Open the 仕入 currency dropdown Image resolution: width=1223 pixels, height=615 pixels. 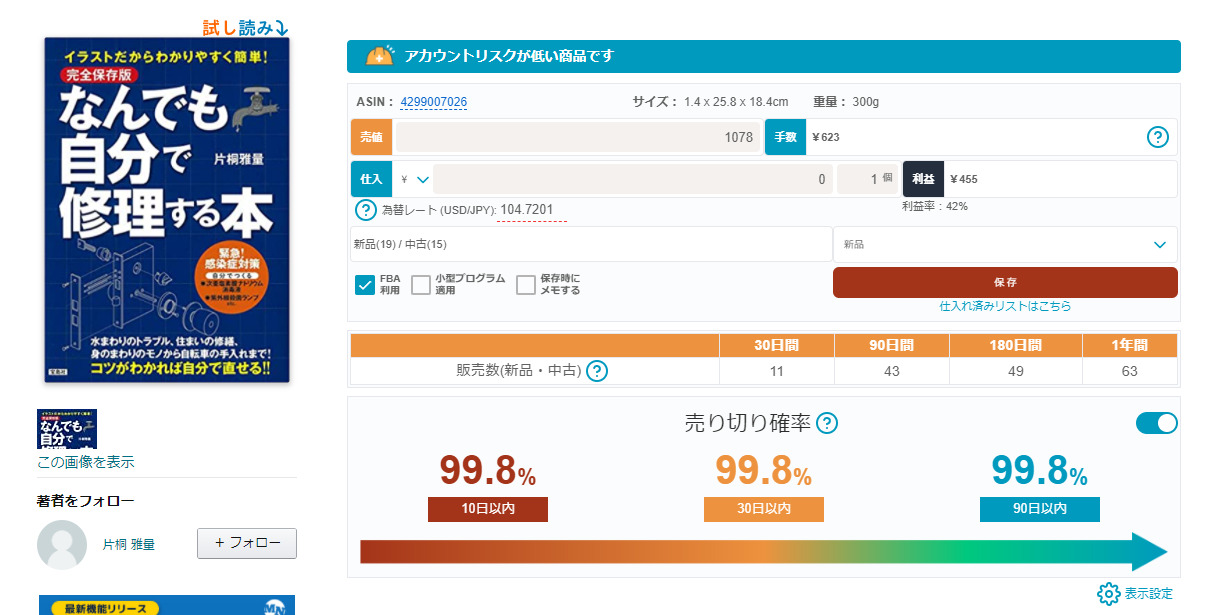point(414,179)
